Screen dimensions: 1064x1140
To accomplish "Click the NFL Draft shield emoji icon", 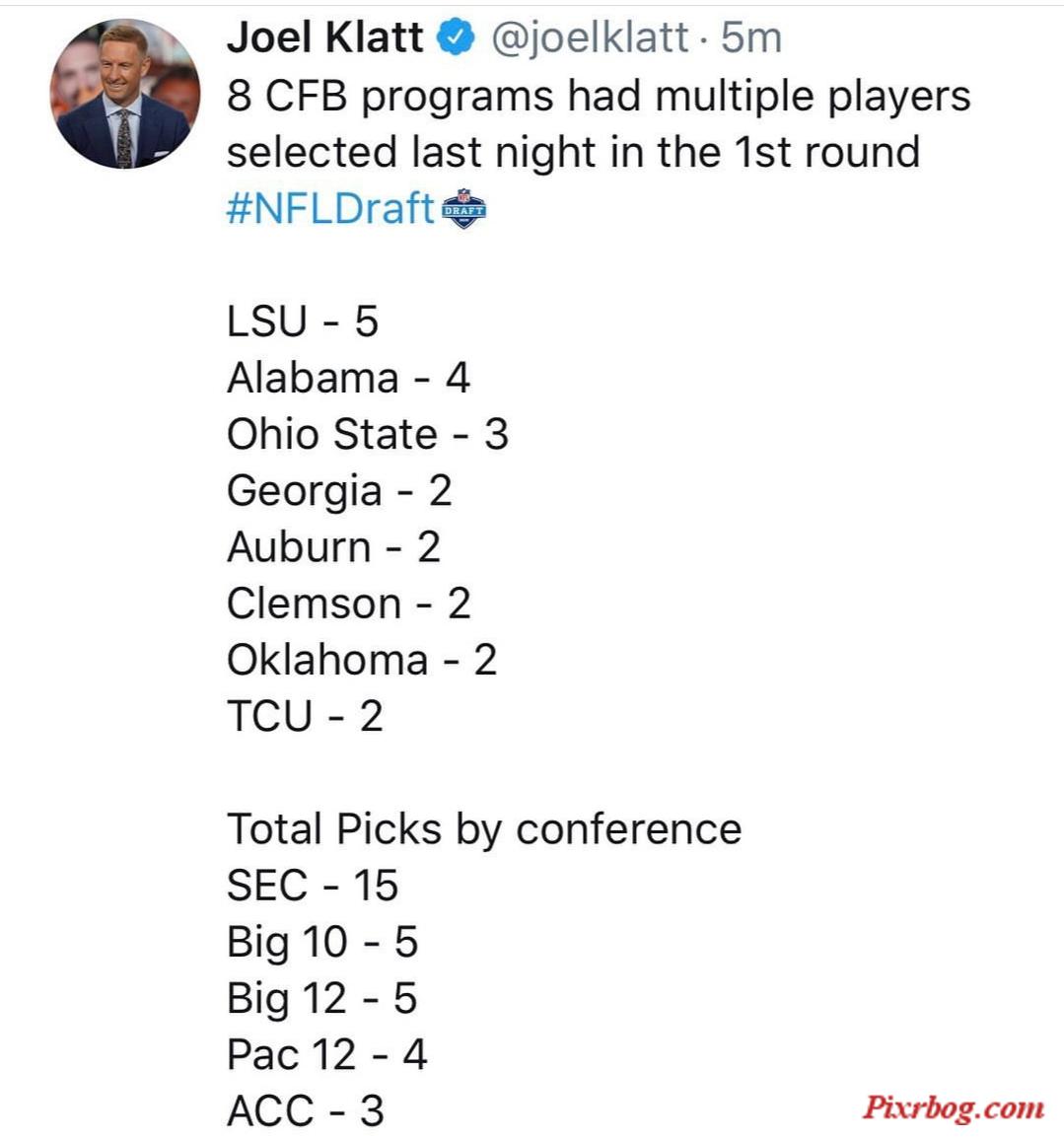I will pos(464,209).
